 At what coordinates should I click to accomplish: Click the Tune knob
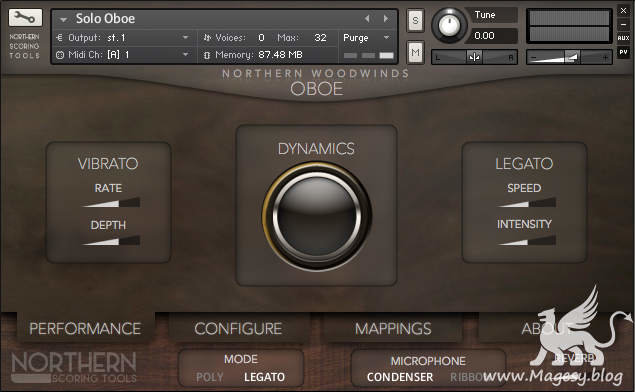[449, 25]
